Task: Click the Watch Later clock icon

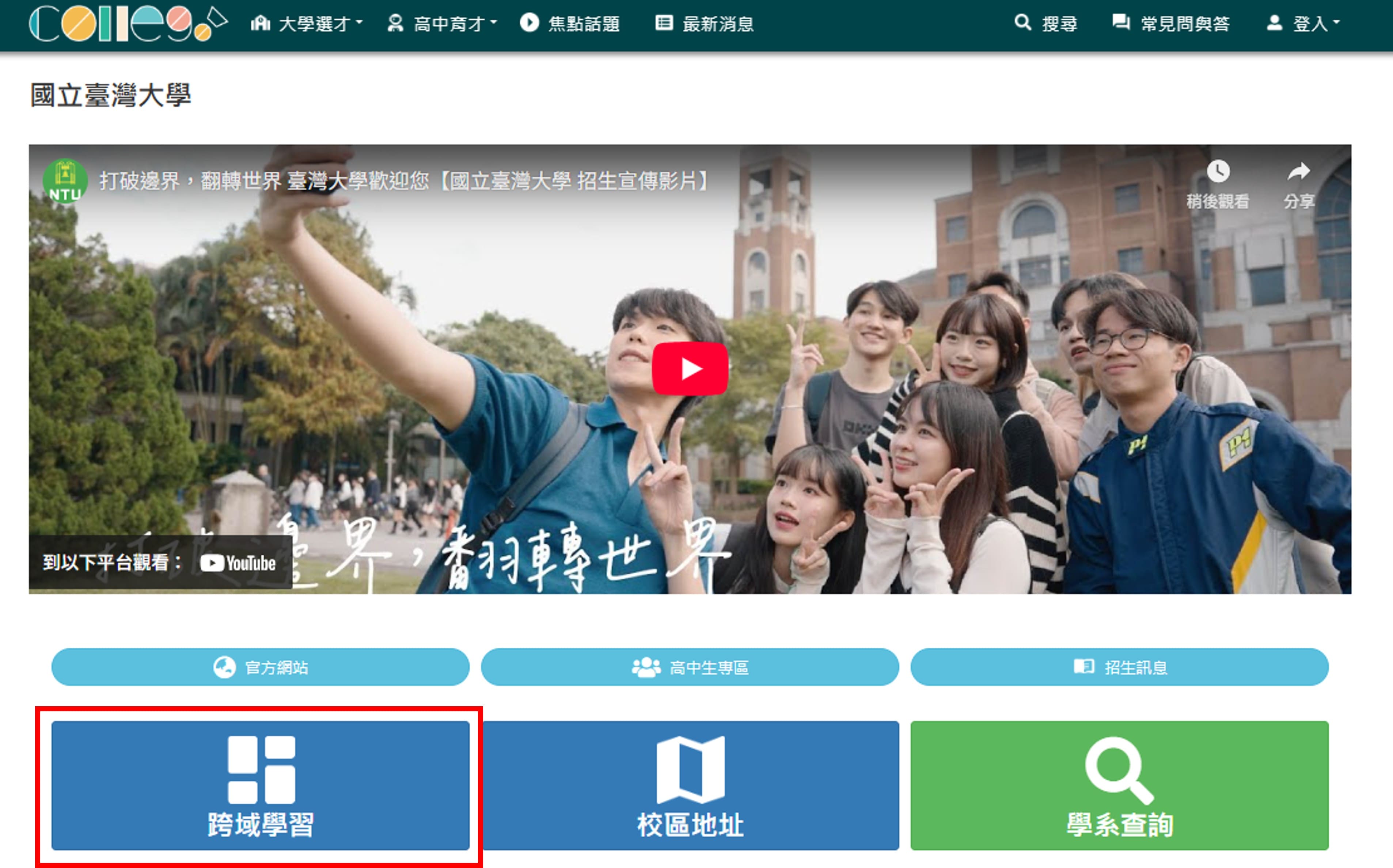Action: tap(1218, 172)
